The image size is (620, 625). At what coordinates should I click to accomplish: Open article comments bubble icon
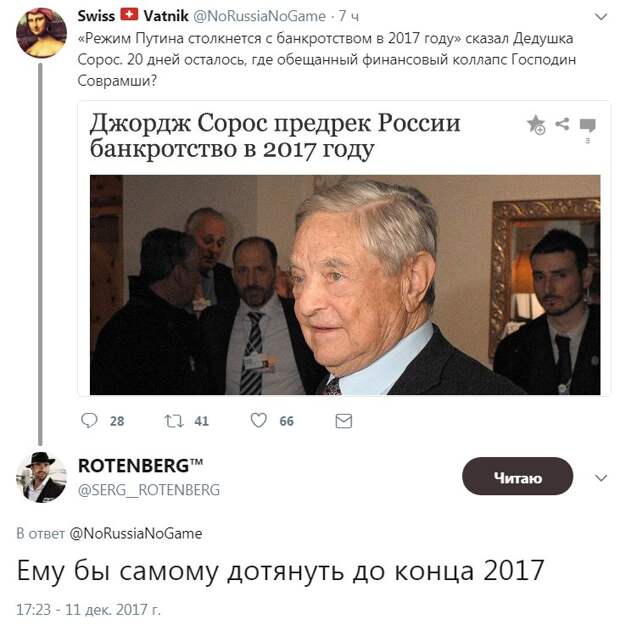[587, 125]
